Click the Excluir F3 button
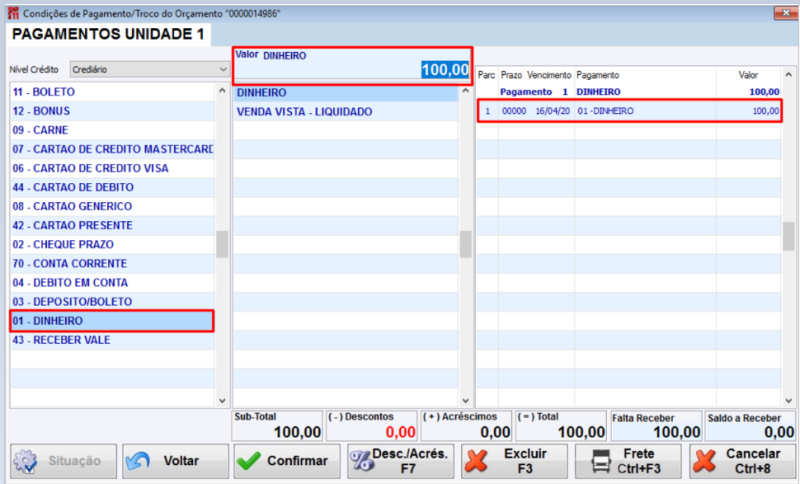This screenshot has width=800, height=484. click(x=514, y=461)
